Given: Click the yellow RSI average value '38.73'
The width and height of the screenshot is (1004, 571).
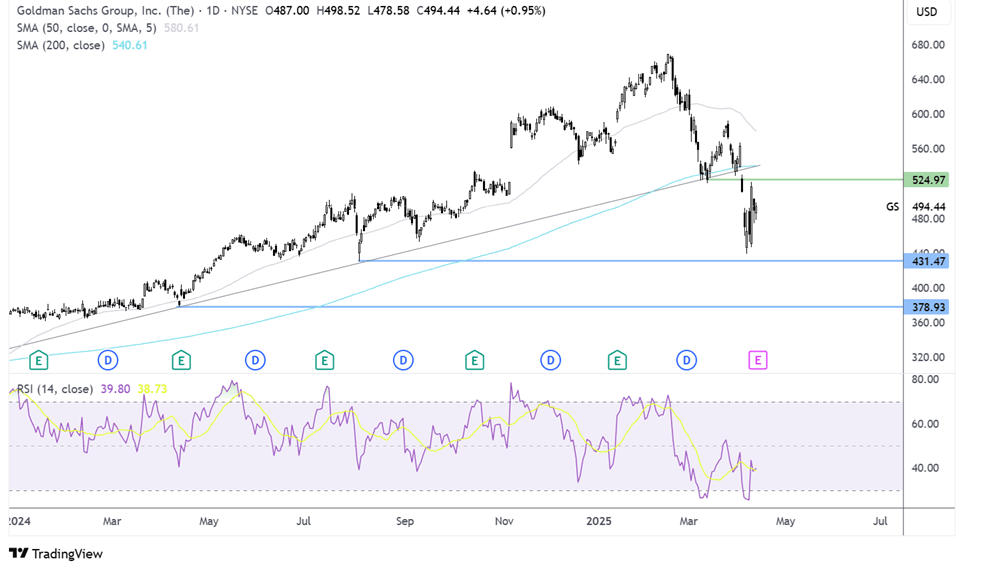Looking at the screenshot, I should pyautogui.click(x=152, y=389).
